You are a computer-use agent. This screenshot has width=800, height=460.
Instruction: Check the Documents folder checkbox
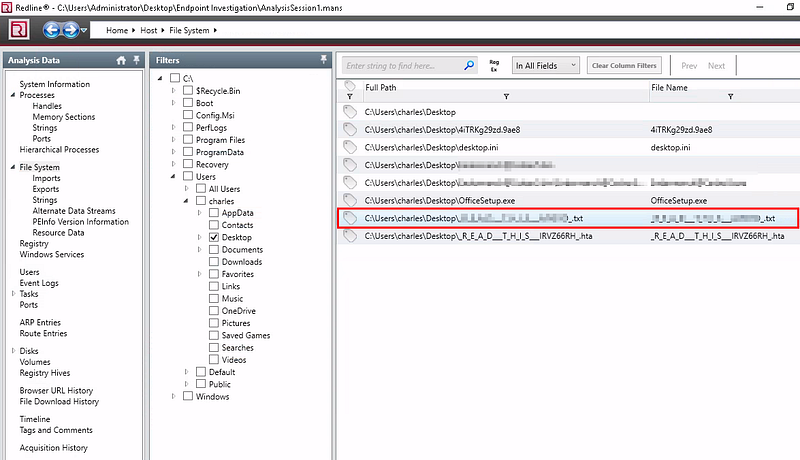click(x=214, y=249)
